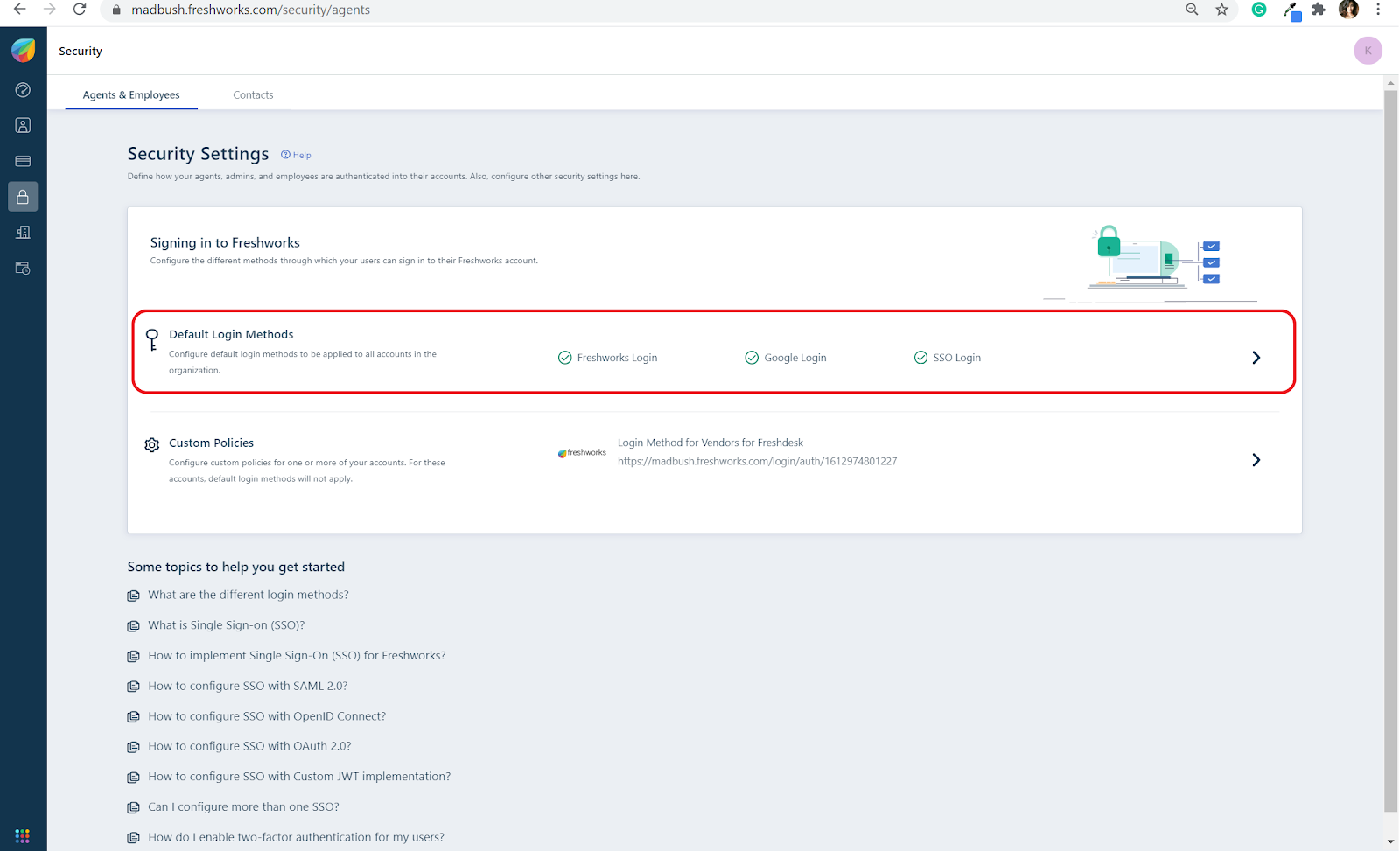1400x851 pixels.
Task: Open 'How do I enable two-factor authentication' link
Action: pos(296,837)
